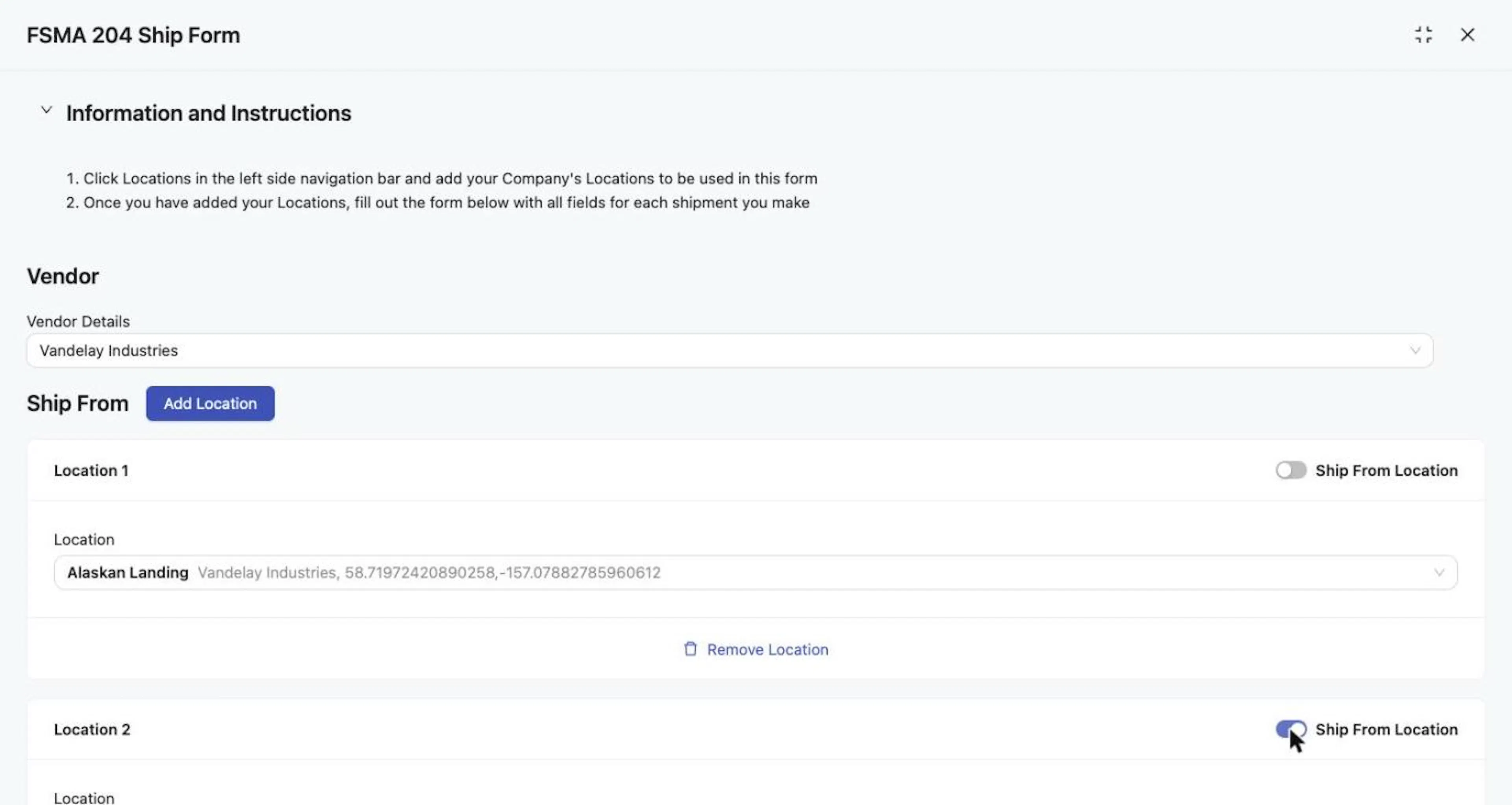Image resolution: width=1512 pixels, height=805 pixels.
Task: Disable Ship From Location for Location 2
Action: coord(1291,729)
